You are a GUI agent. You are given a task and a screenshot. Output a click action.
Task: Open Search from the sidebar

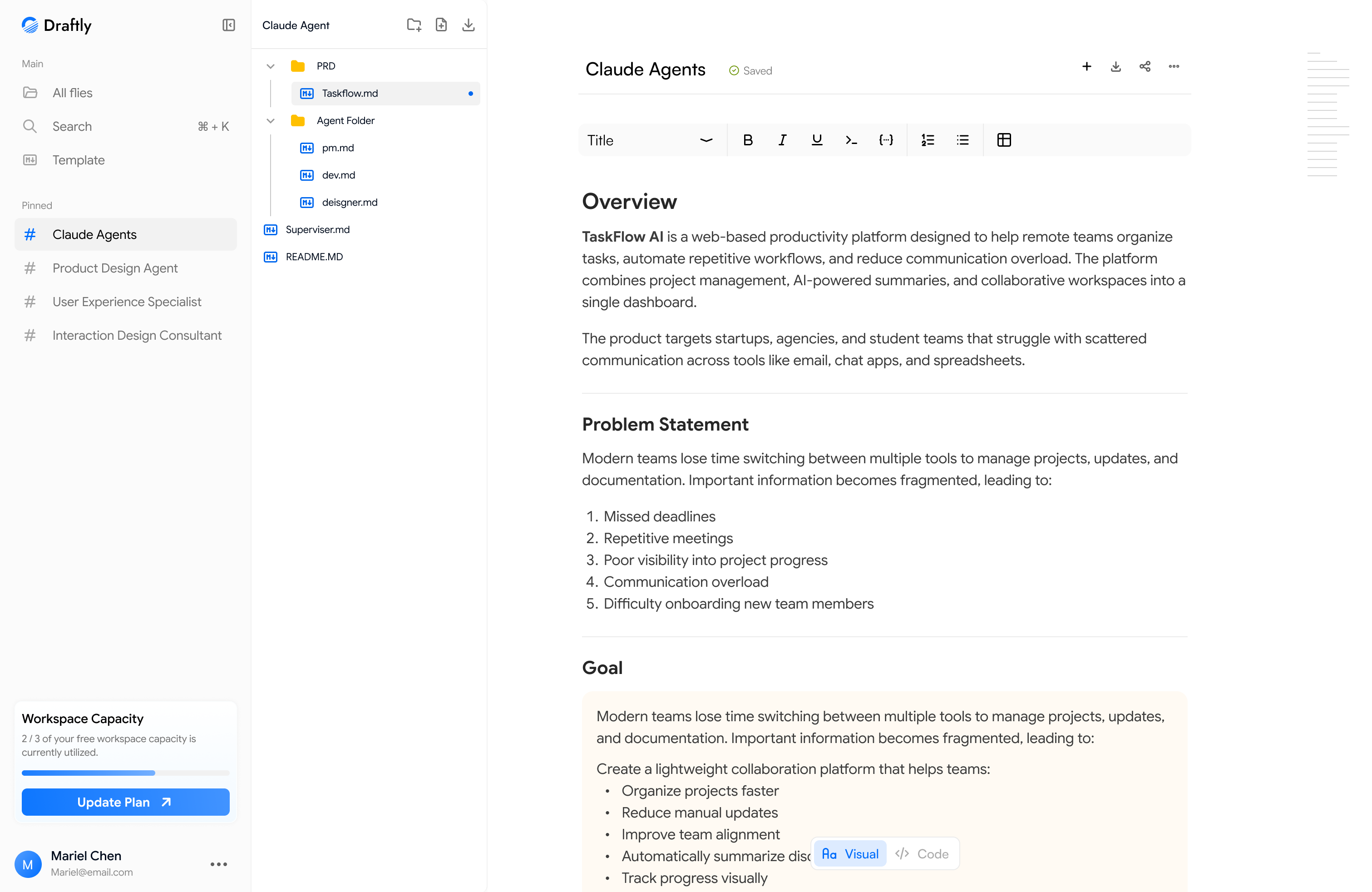click(126, 126)
